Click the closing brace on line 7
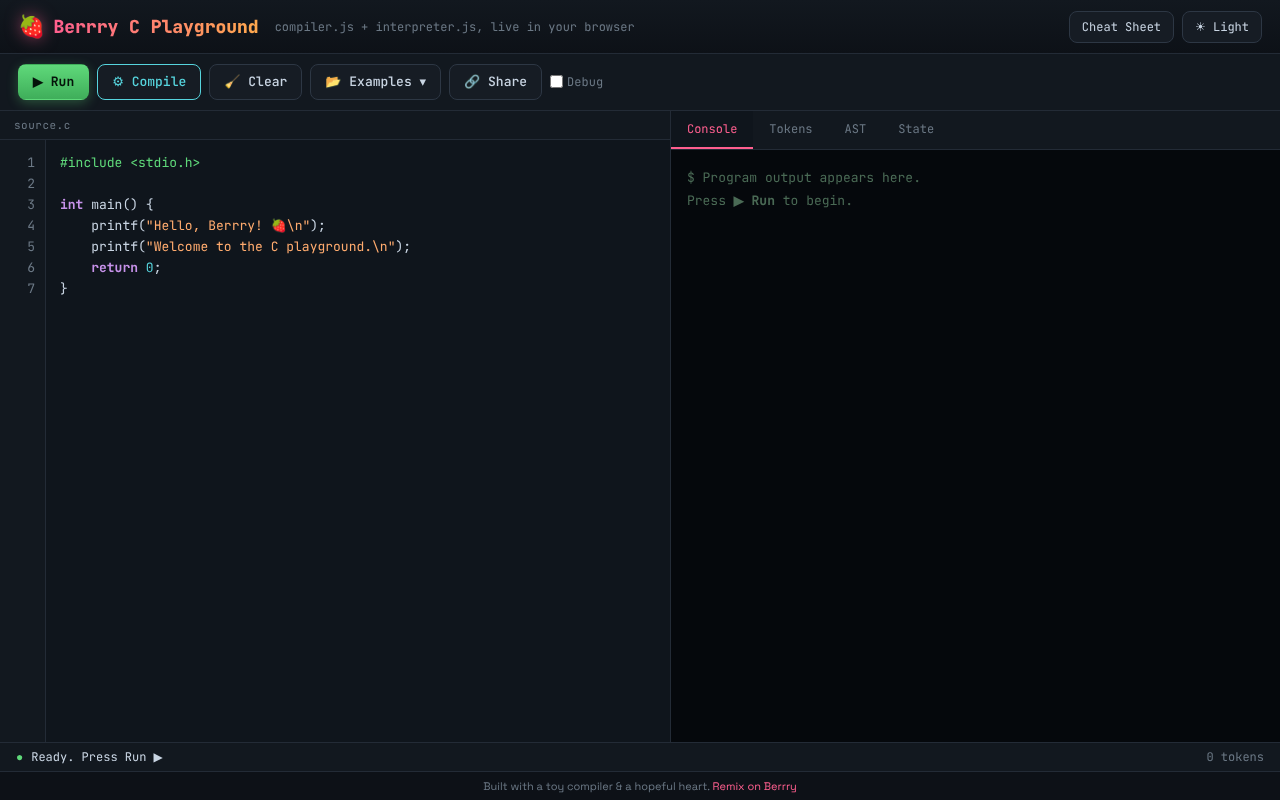Viewport: 1280px width, 800px height. (64, 288)
